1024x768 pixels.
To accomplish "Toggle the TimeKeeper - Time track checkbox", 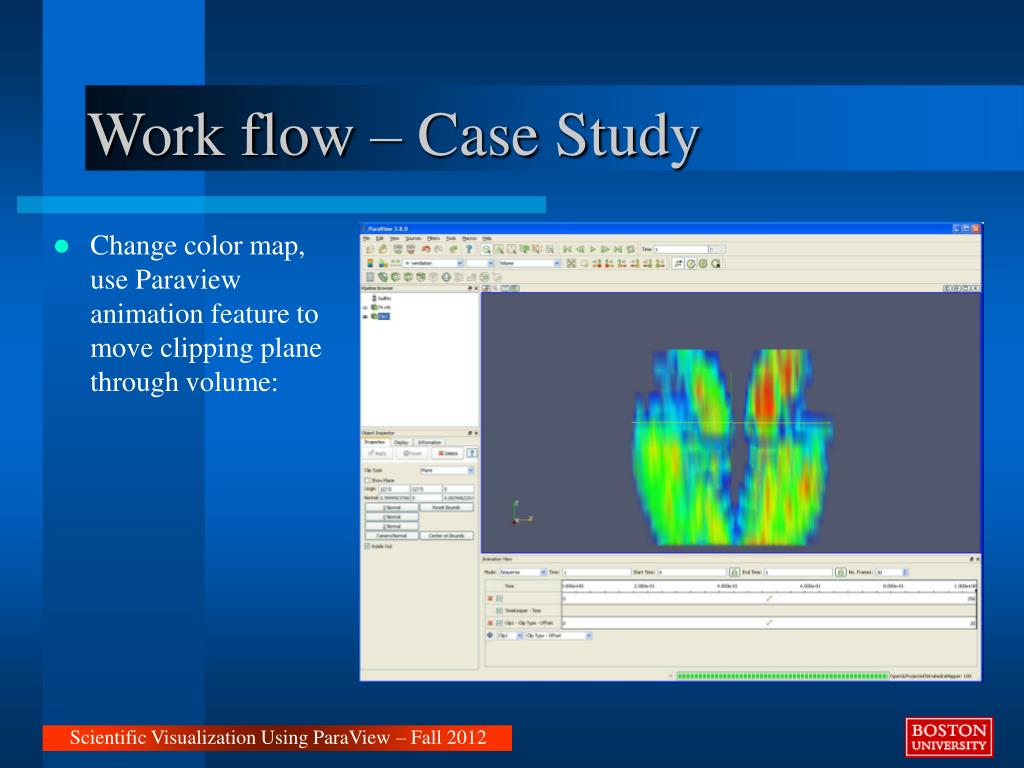I will (500, 611).
